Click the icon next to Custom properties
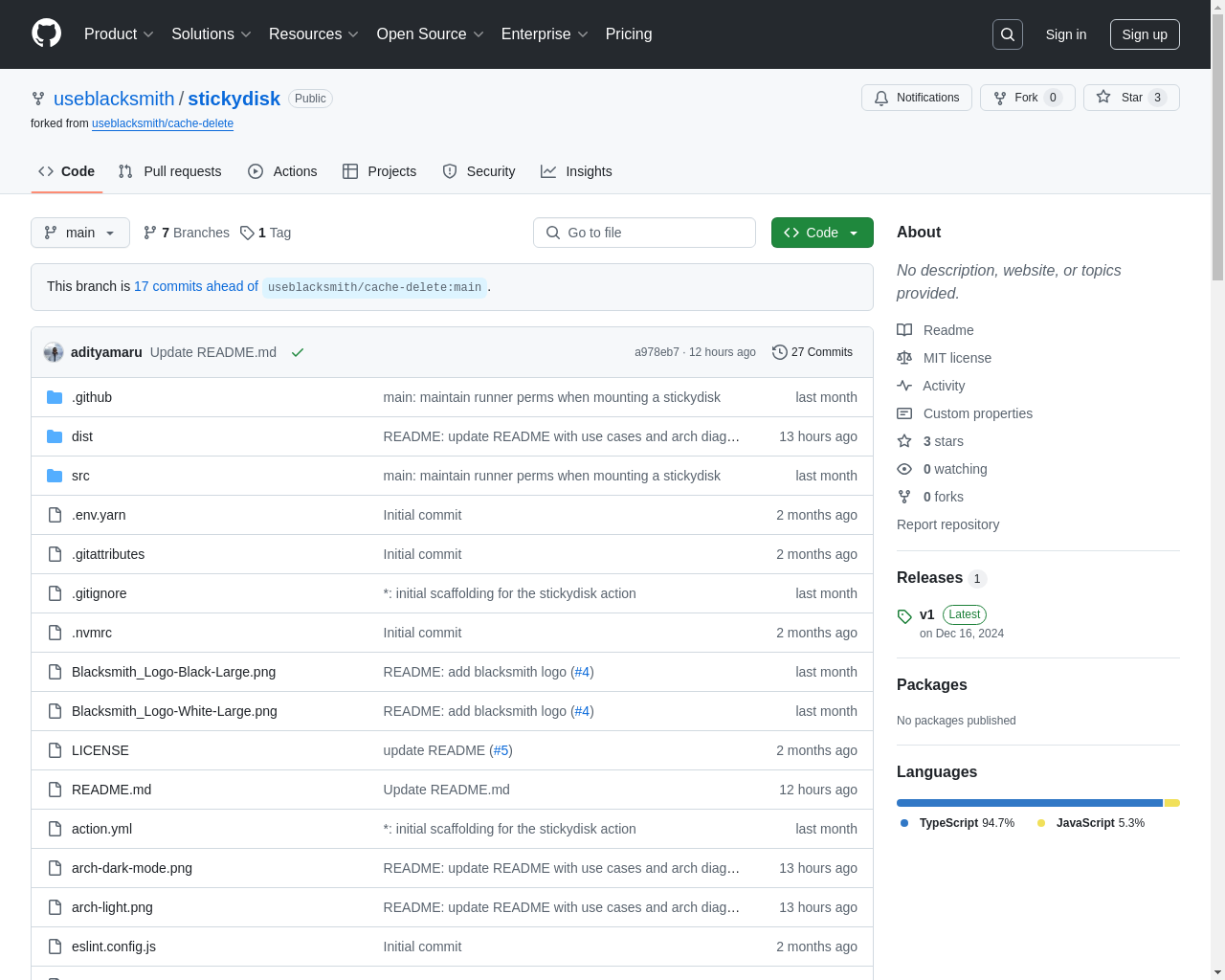 point(904,413)
